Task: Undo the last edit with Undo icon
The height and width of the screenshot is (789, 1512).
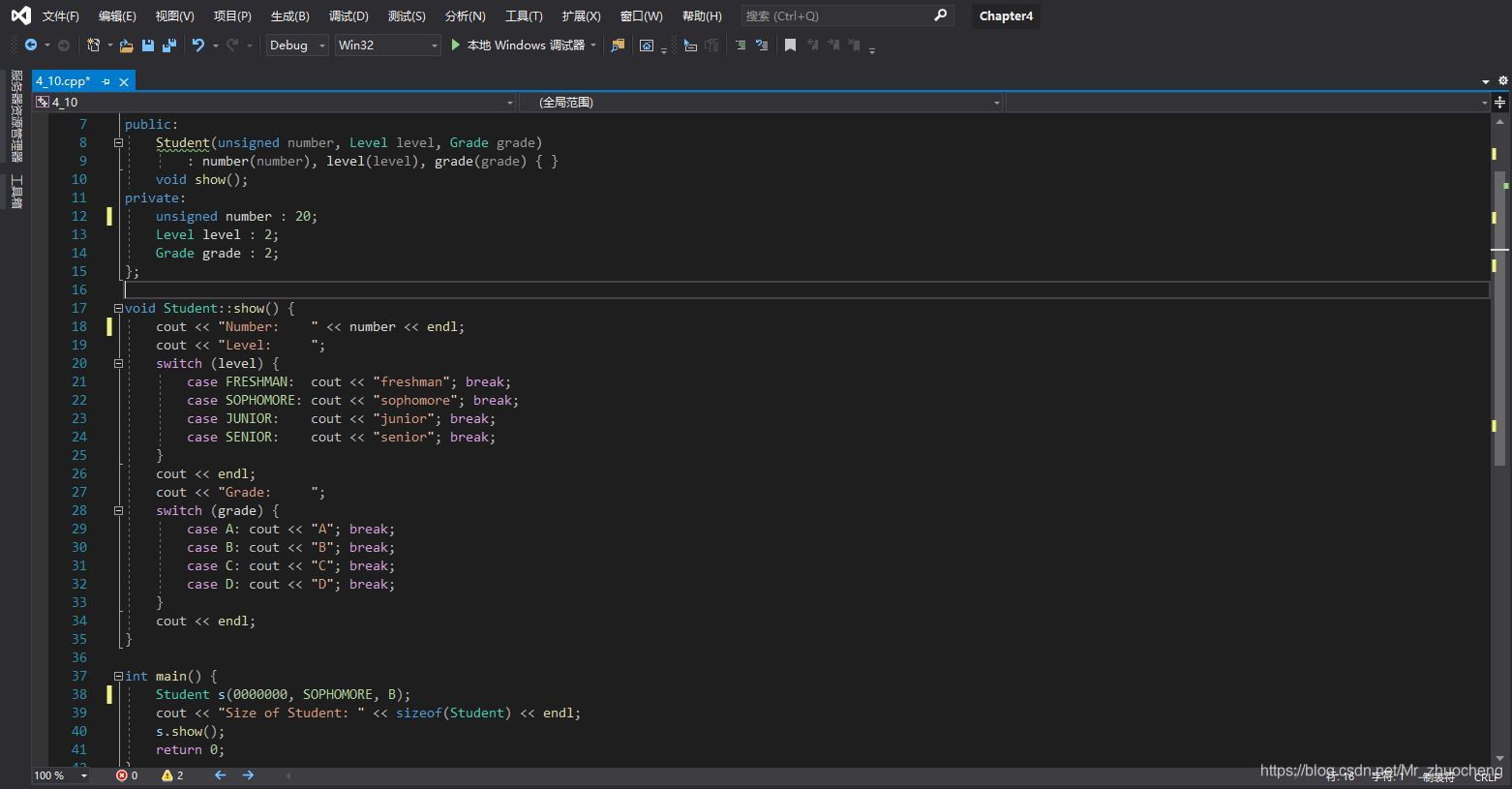Action: click(x=198, y=45)
